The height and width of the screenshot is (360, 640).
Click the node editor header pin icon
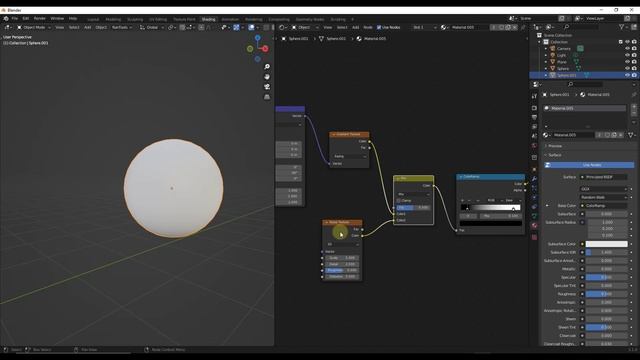[523, 27]
